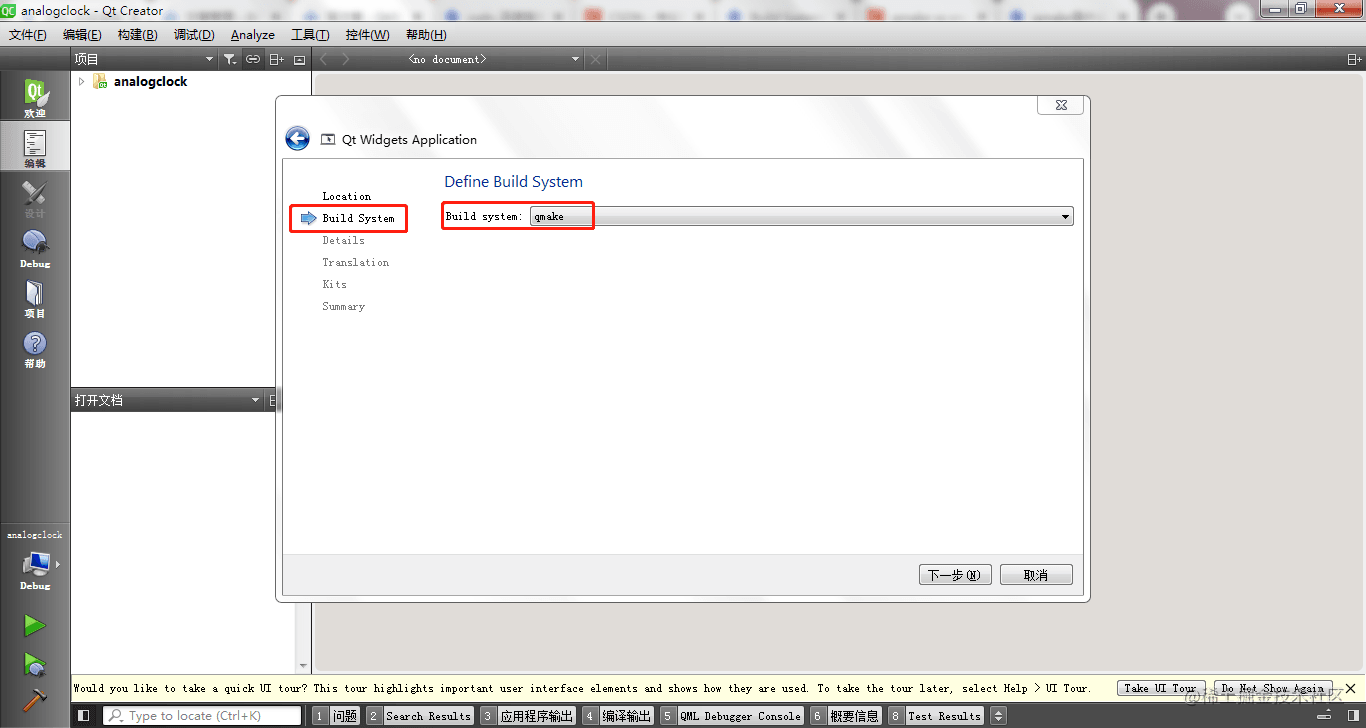Open the 构建(B) menu
Image resolution: width=1366 pixels, height=728 pixels.
tap(137, 35)
